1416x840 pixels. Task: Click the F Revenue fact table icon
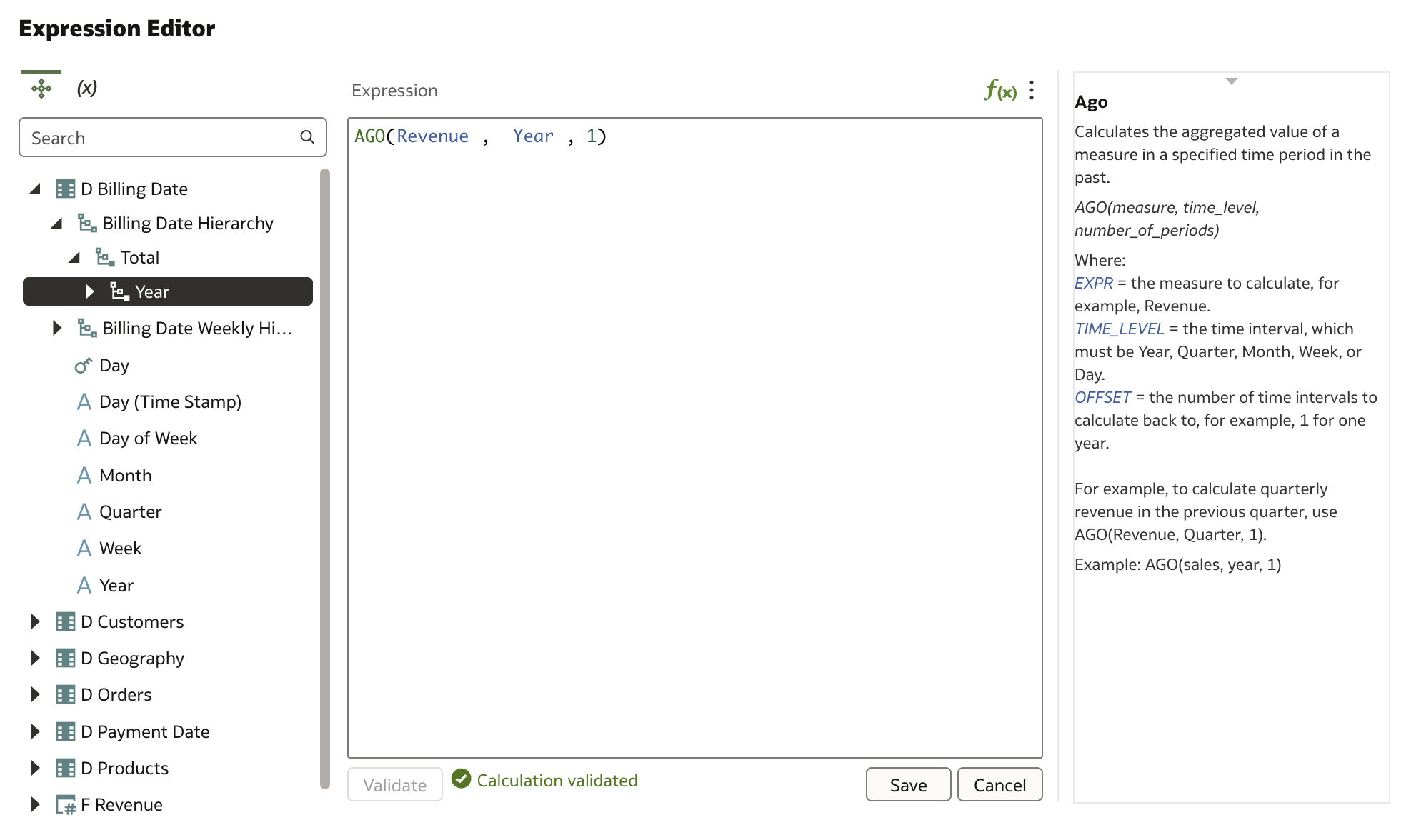(66, 805)
